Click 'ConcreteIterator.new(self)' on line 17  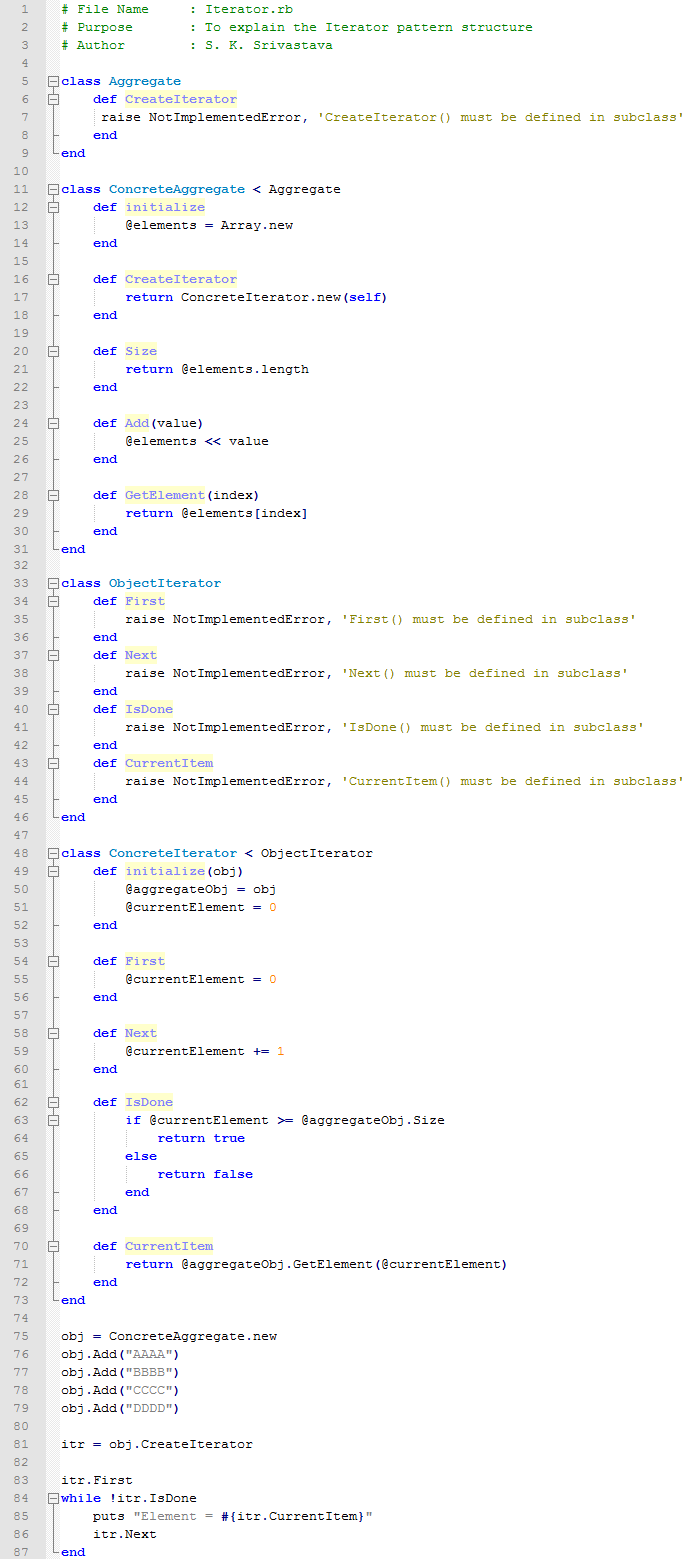click(285, 297)
